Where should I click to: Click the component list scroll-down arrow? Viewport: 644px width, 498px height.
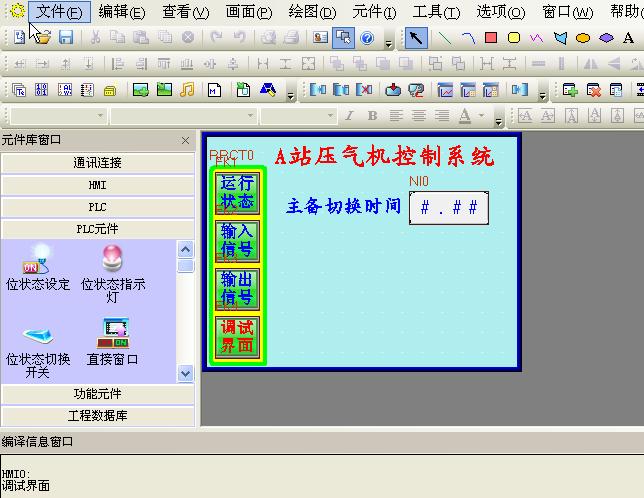185,373
